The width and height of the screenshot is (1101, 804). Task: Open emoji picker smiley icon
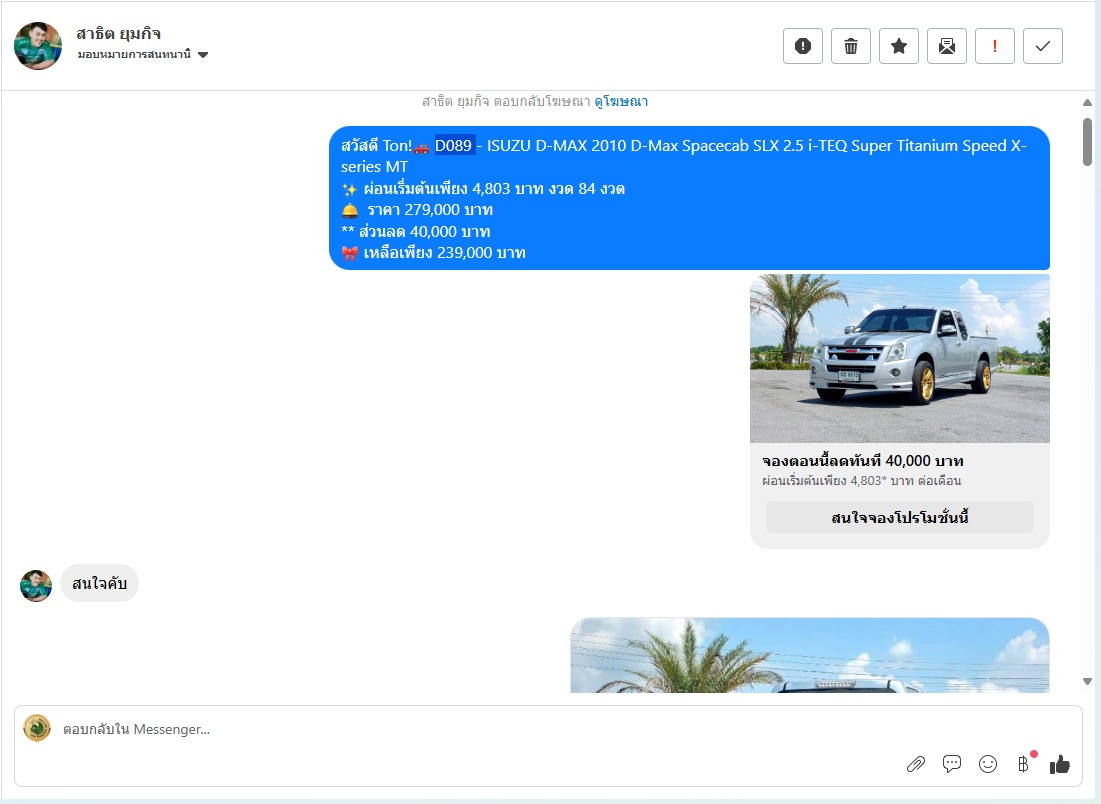click(x=988, y=764)
